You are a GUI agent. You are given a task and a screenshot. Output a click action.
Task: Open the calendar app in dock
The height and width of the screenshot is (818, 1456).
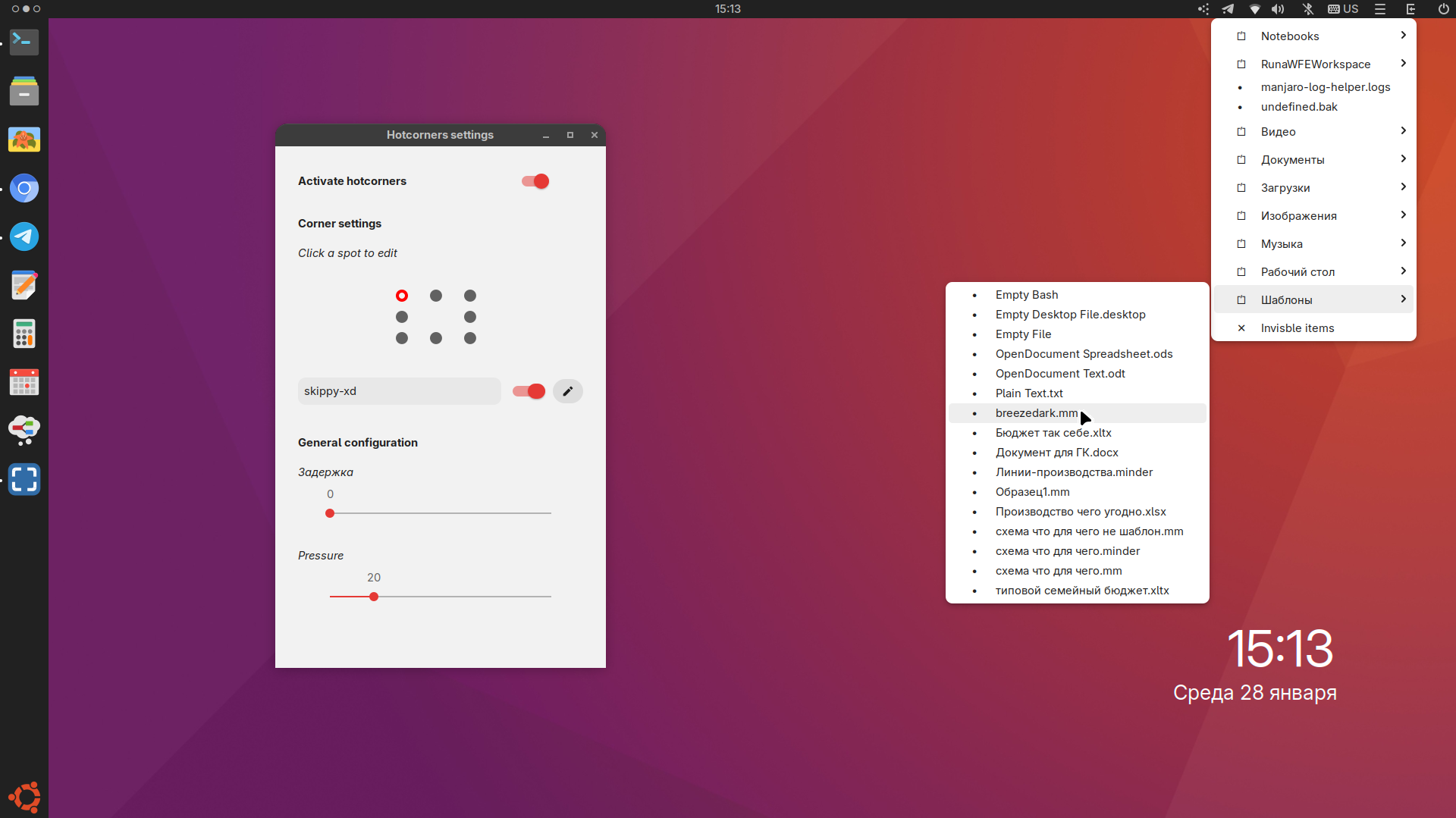[x=24, y=382]
